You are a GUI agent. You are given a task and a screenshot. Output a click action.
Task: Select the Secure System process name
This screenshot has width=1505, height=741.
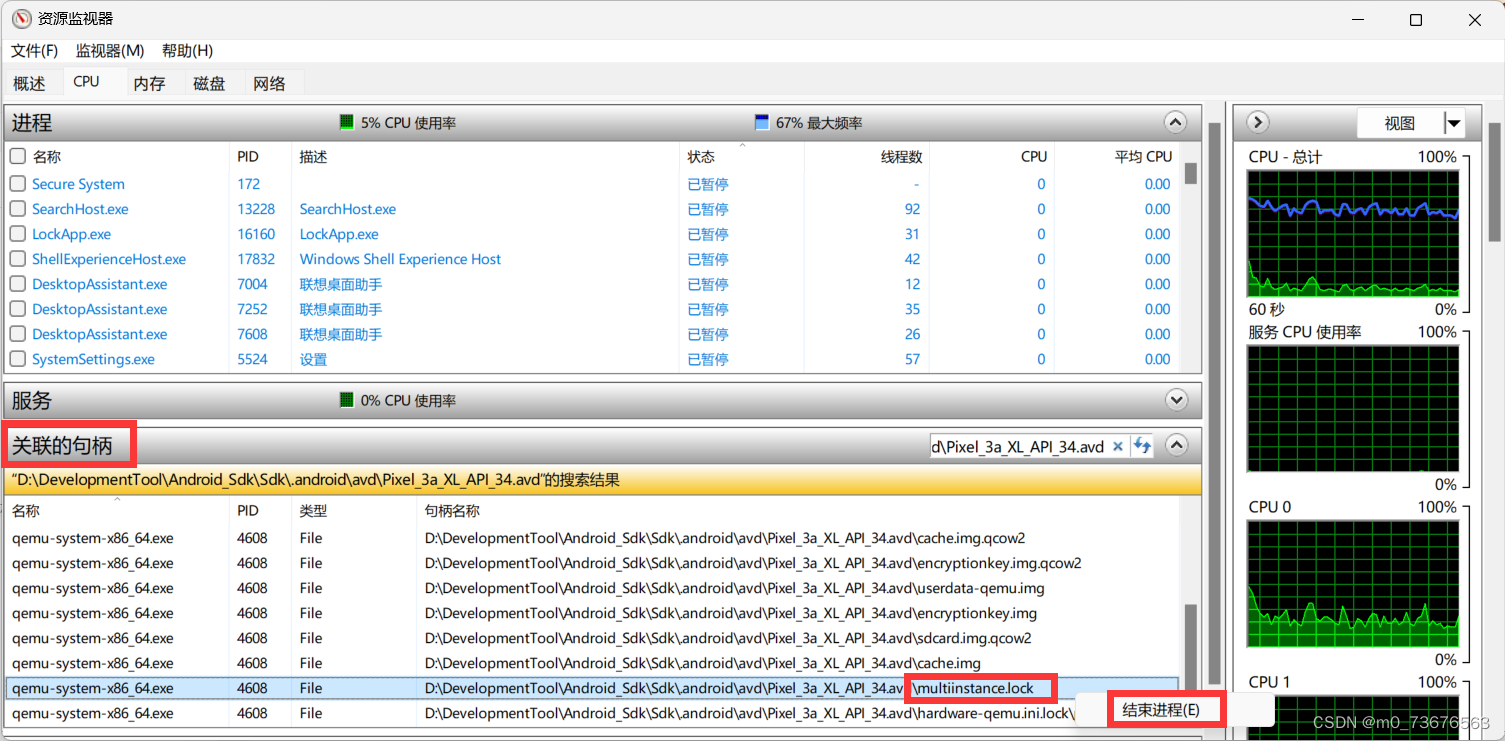point(78,184)
